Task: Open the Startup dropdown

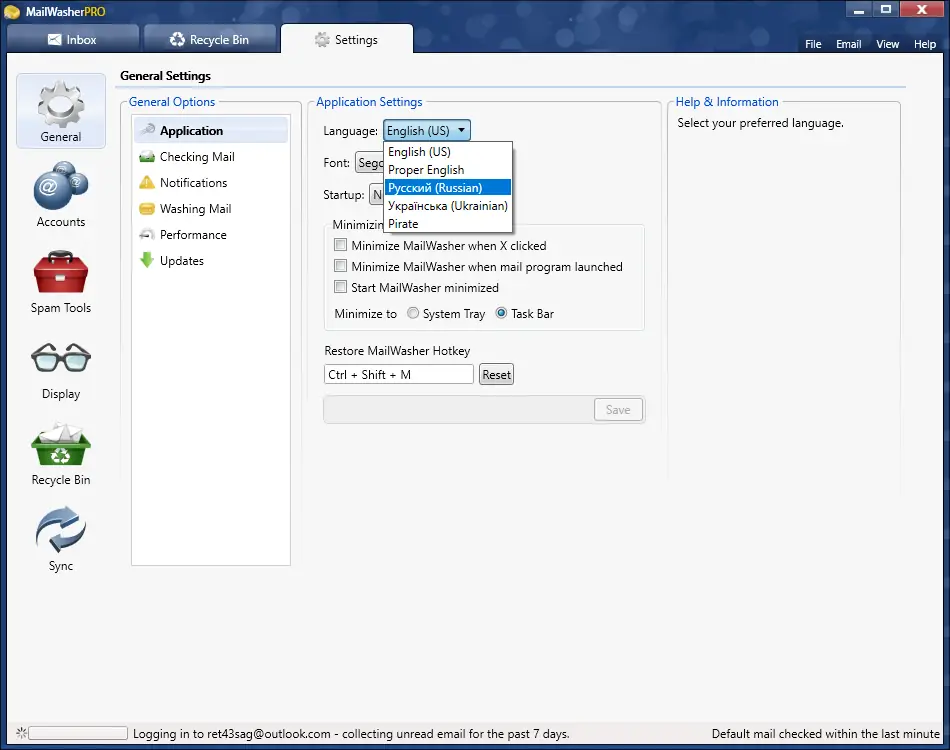Action: coord(376,194)
